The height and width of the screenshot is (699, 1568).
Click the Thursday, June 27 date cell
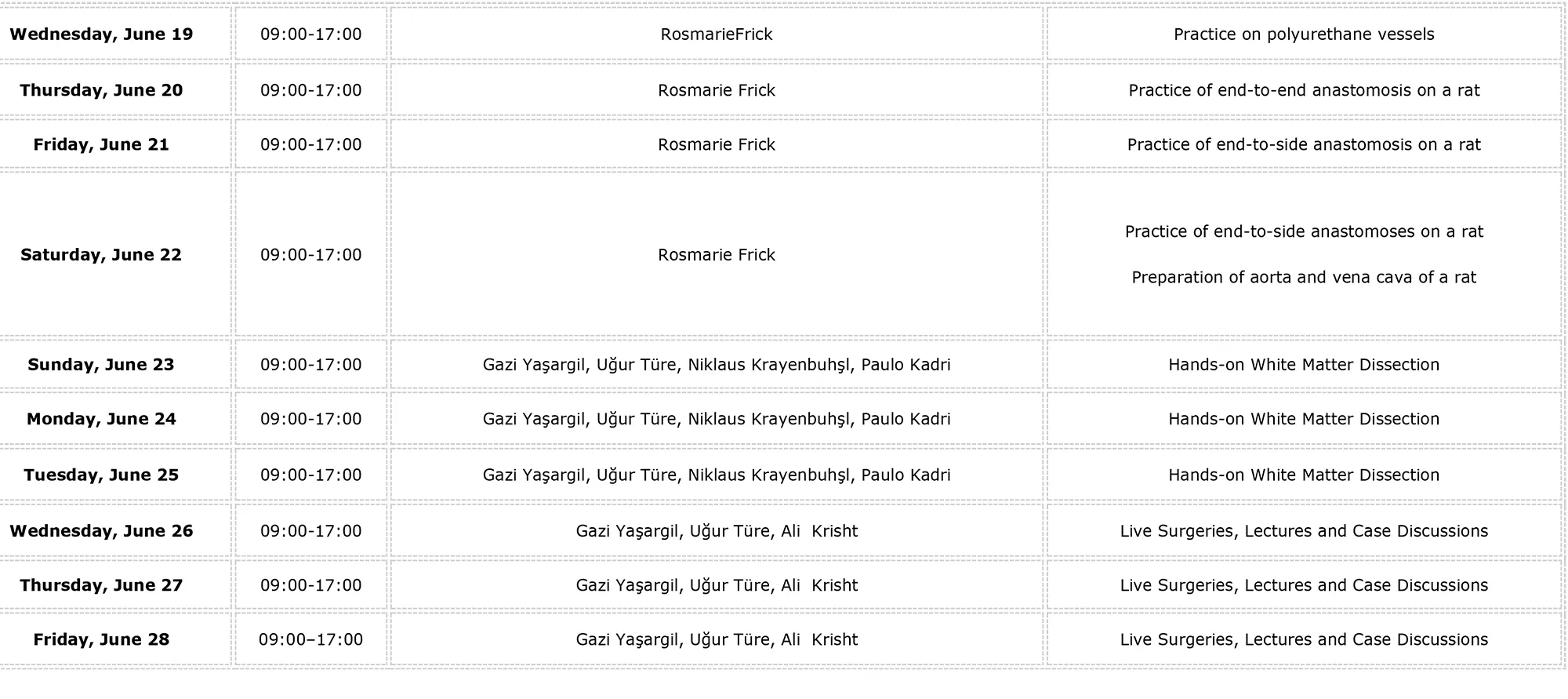point(101,585)
